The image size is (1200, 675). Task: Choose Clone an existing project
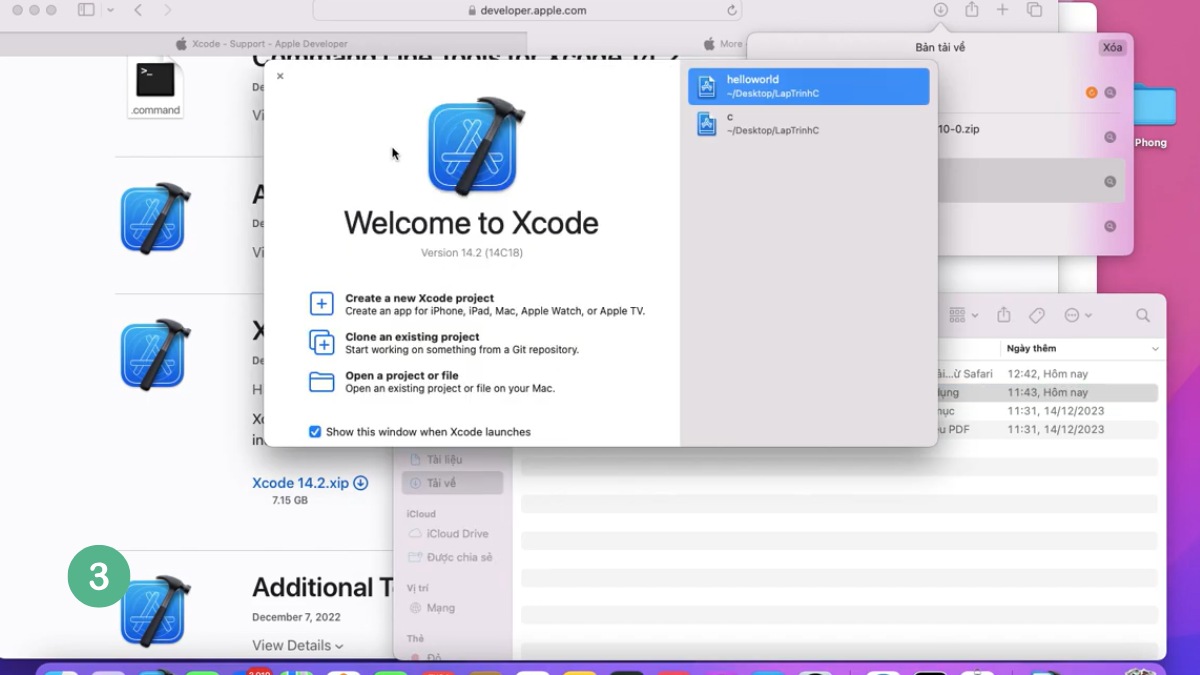(x=444, y=343)
